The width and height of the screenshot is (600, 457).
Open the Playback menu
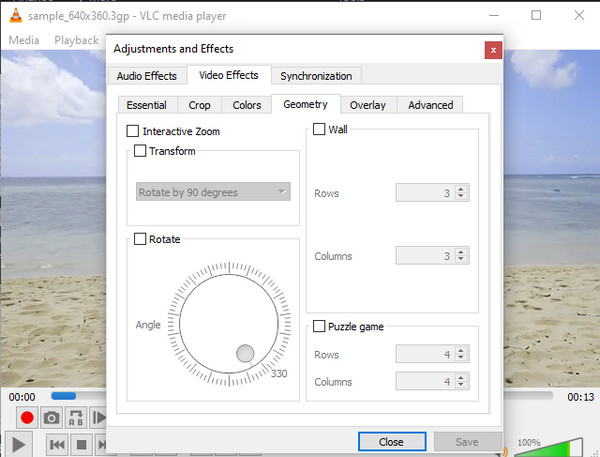pos(77,40)
